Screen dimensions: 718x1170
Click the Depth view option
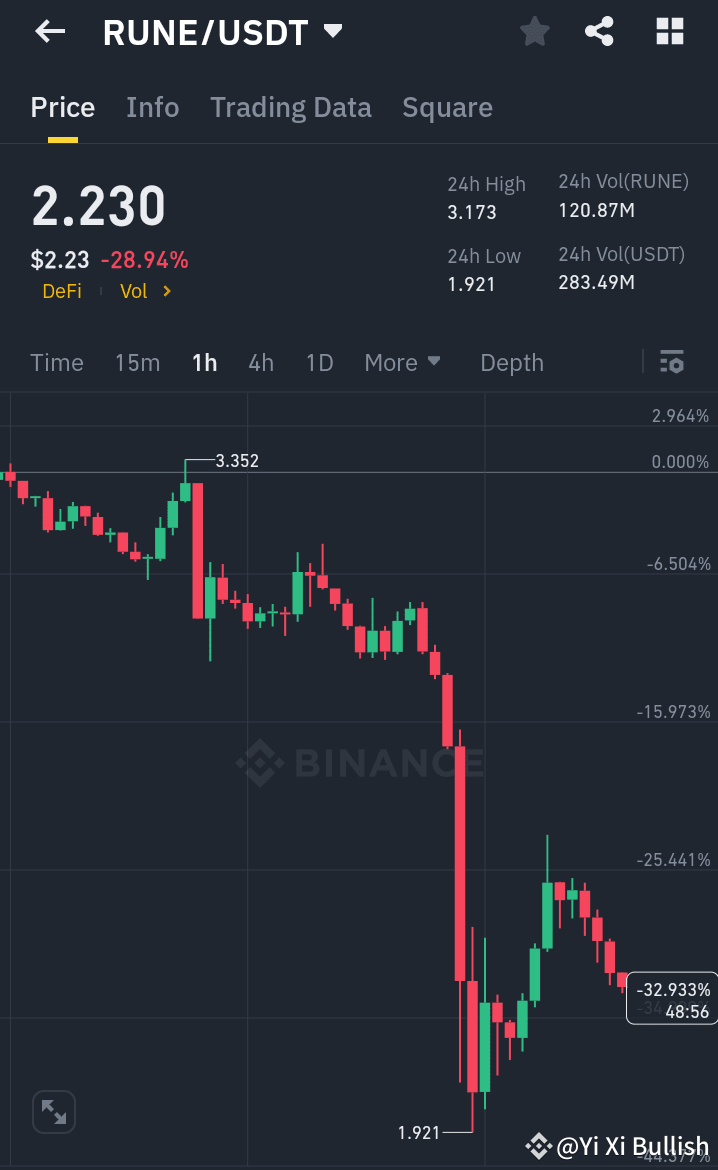point(511,362)
